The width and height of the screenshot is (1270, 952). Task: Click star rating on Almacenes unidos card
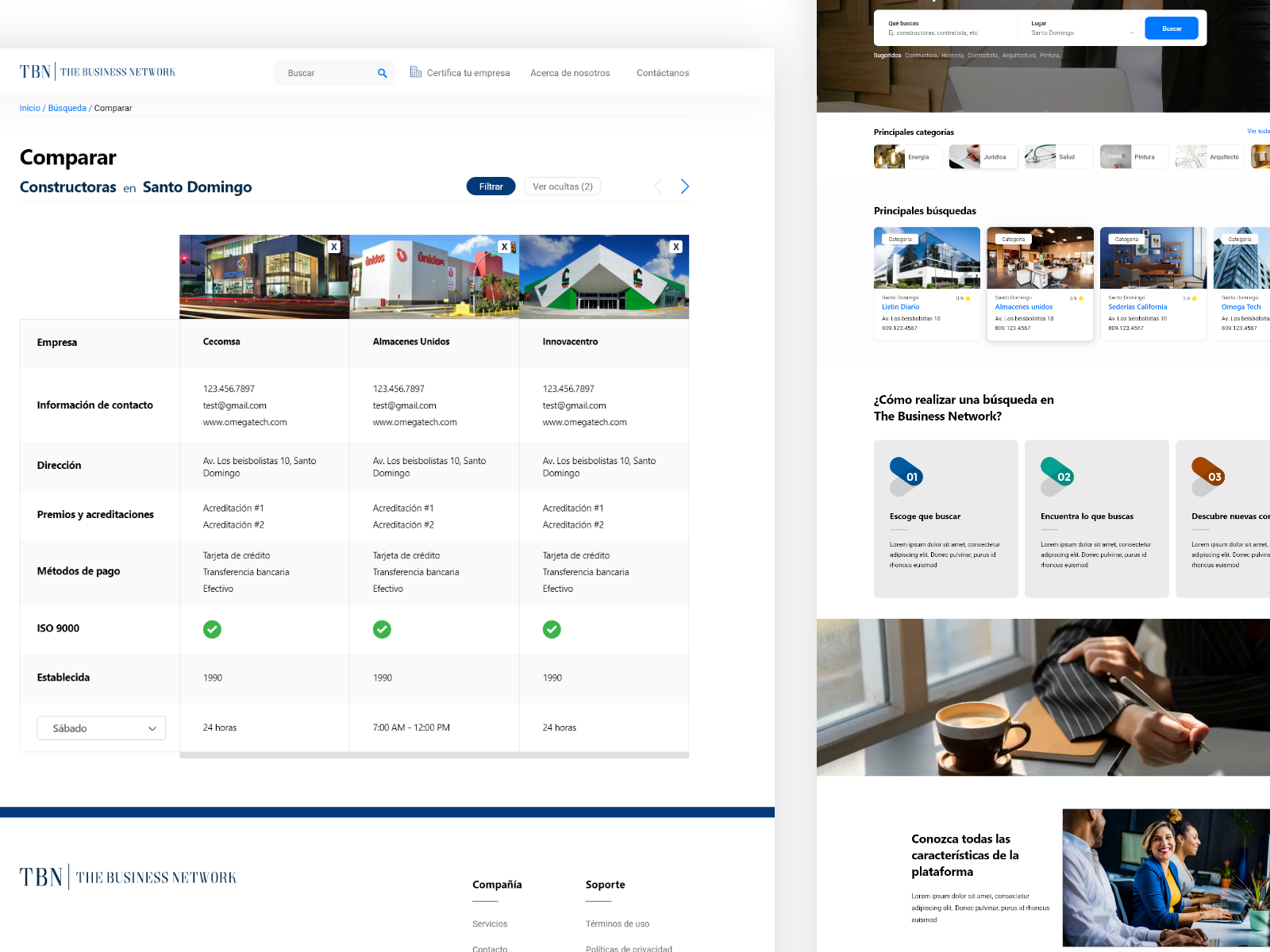[x=1076, y=298]
